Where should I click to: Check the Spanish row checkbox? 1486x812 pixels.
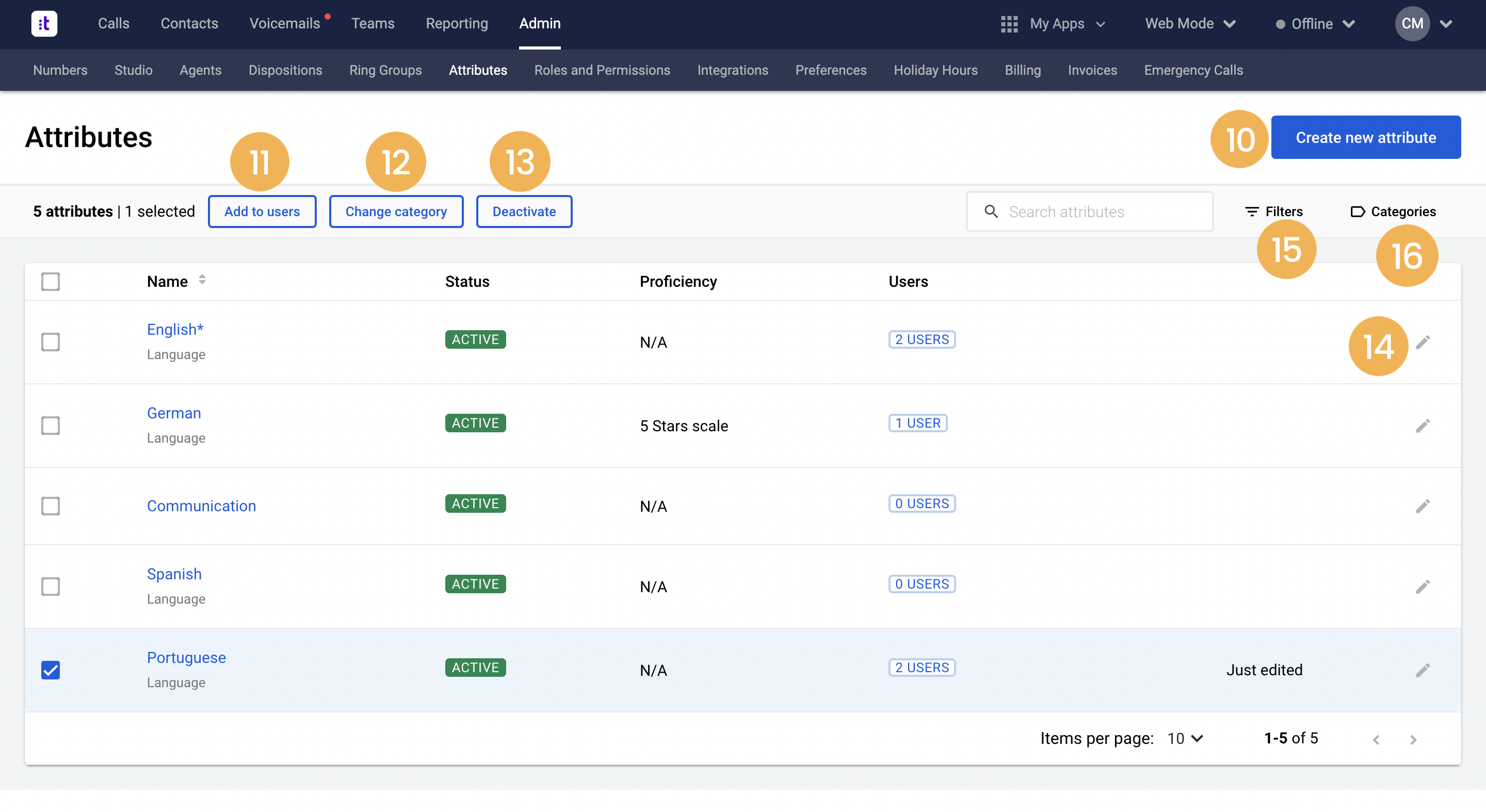pos(51,587)
